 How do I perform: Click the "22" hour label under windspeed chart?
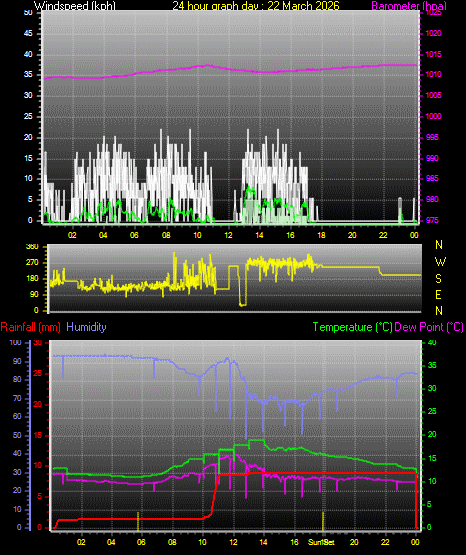[x=383, y=235]
